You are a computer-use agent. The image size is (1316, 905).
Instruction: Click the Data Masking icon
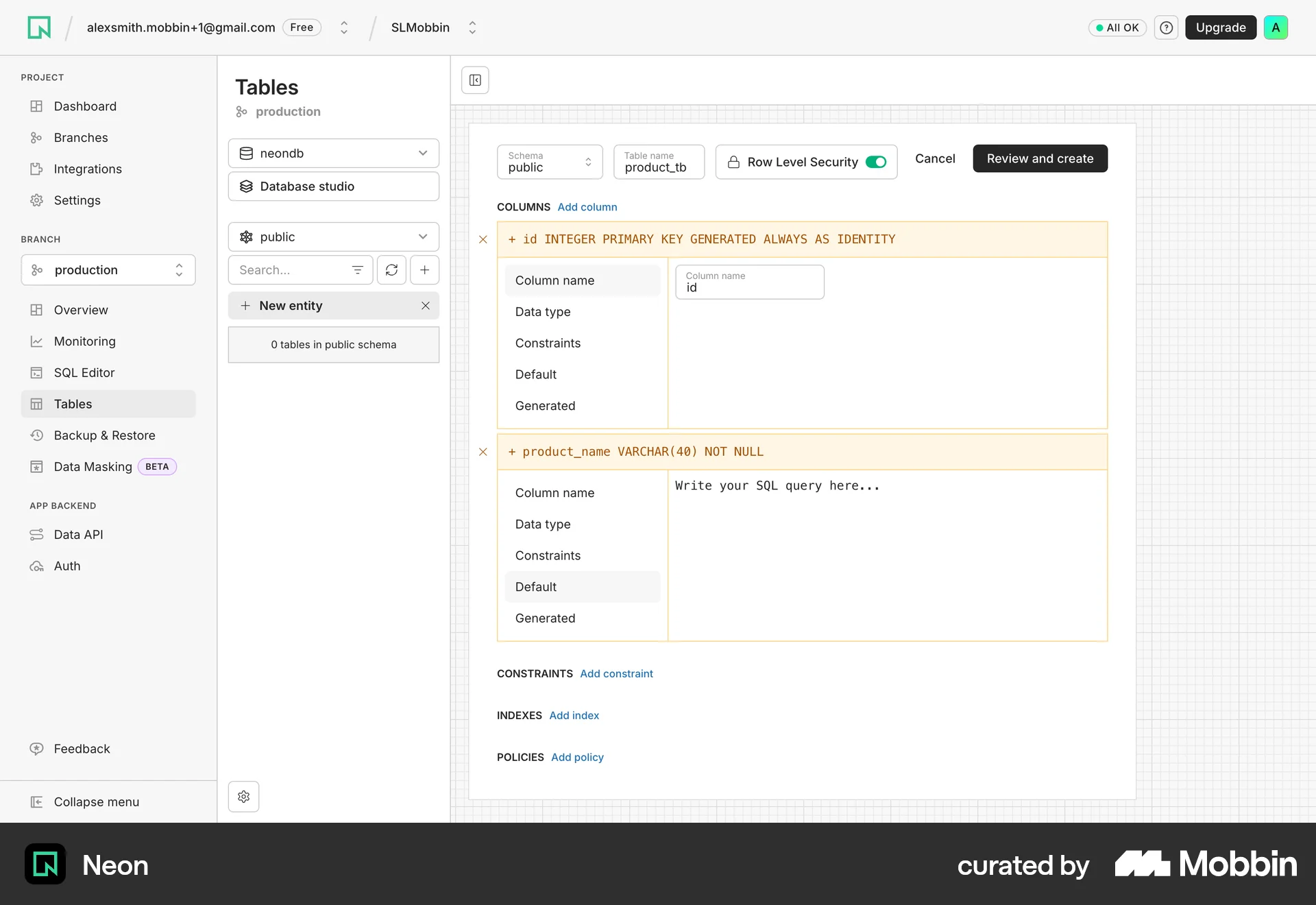[x=36, y=467]
